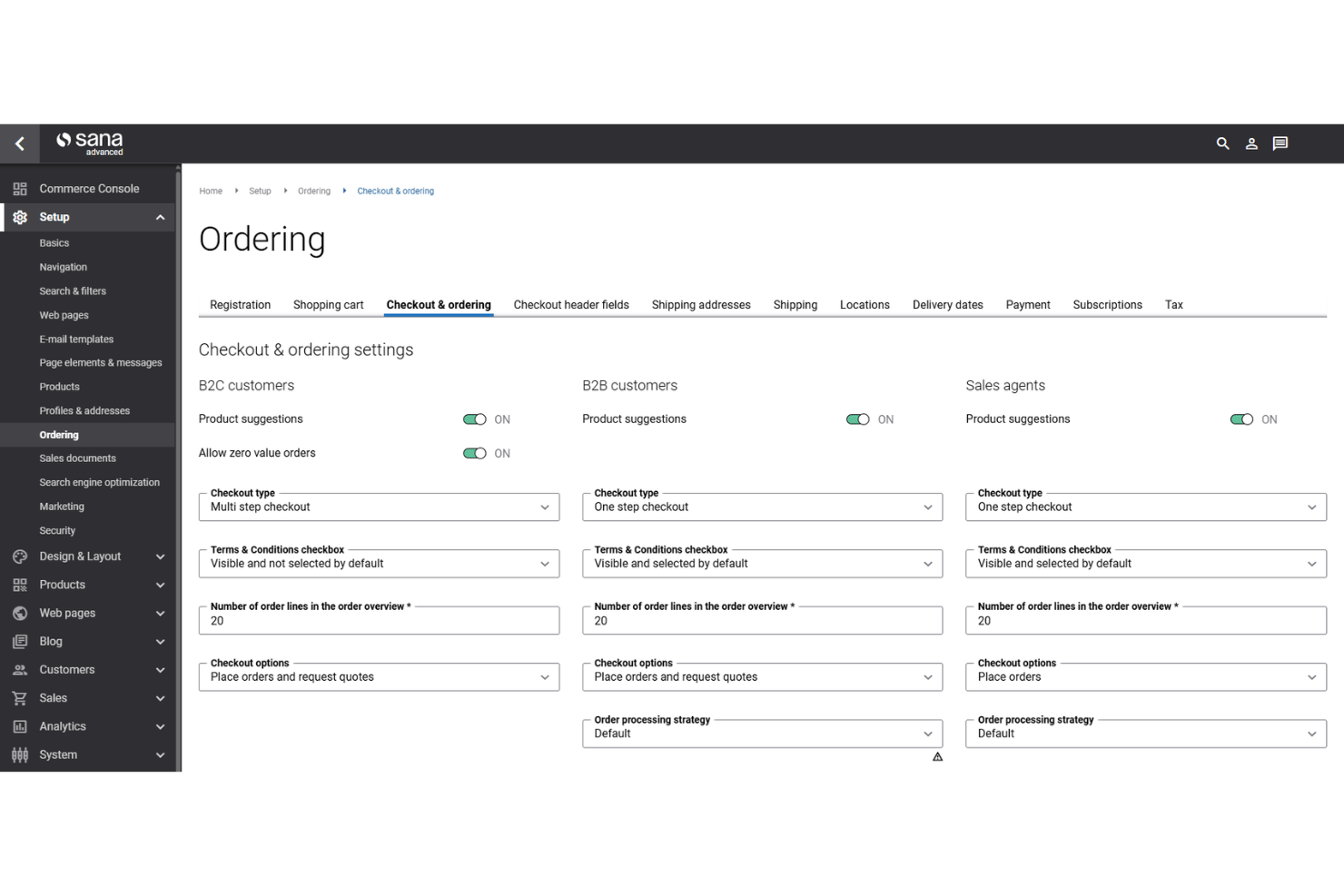Expand the Products section chevron
1344x896 pixels.
pos(160,585)
